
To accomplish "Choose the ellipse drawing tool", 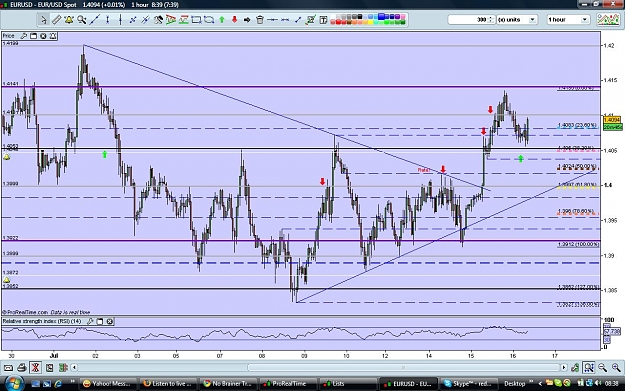I will coord(209,20).
